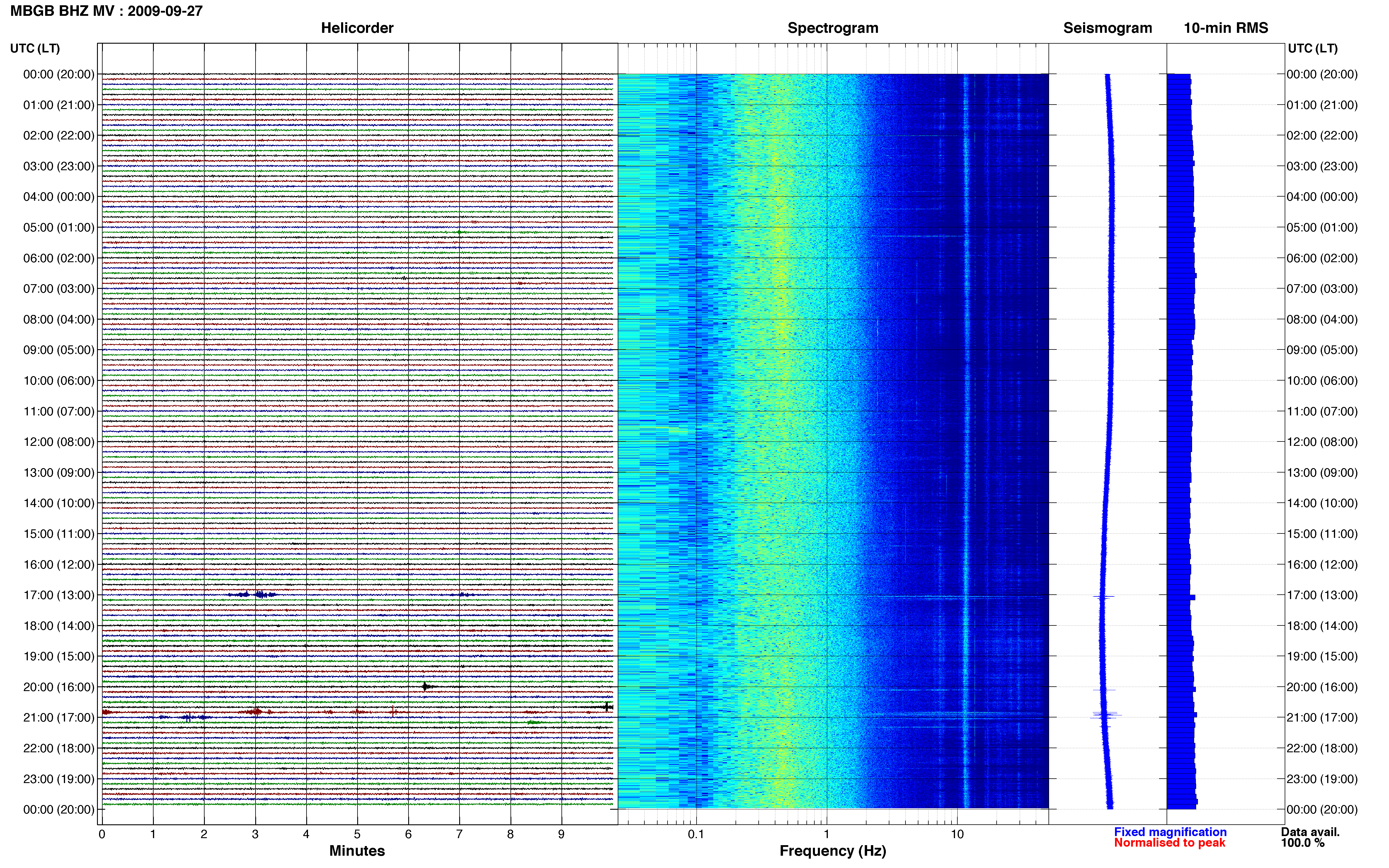The height and width of the screenshot is (868, 1389).
Task: Click tick "5" on the Minutes axis
Action: point(357,835)
